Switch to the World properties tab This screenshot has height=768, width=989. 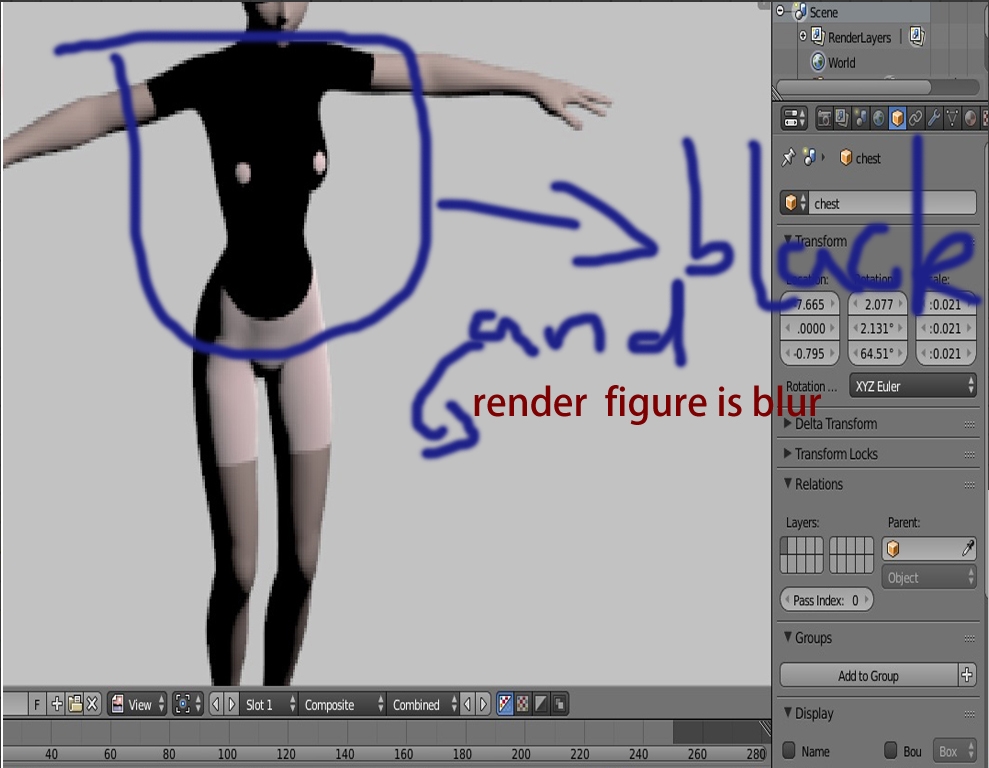(x=878, y=119)
